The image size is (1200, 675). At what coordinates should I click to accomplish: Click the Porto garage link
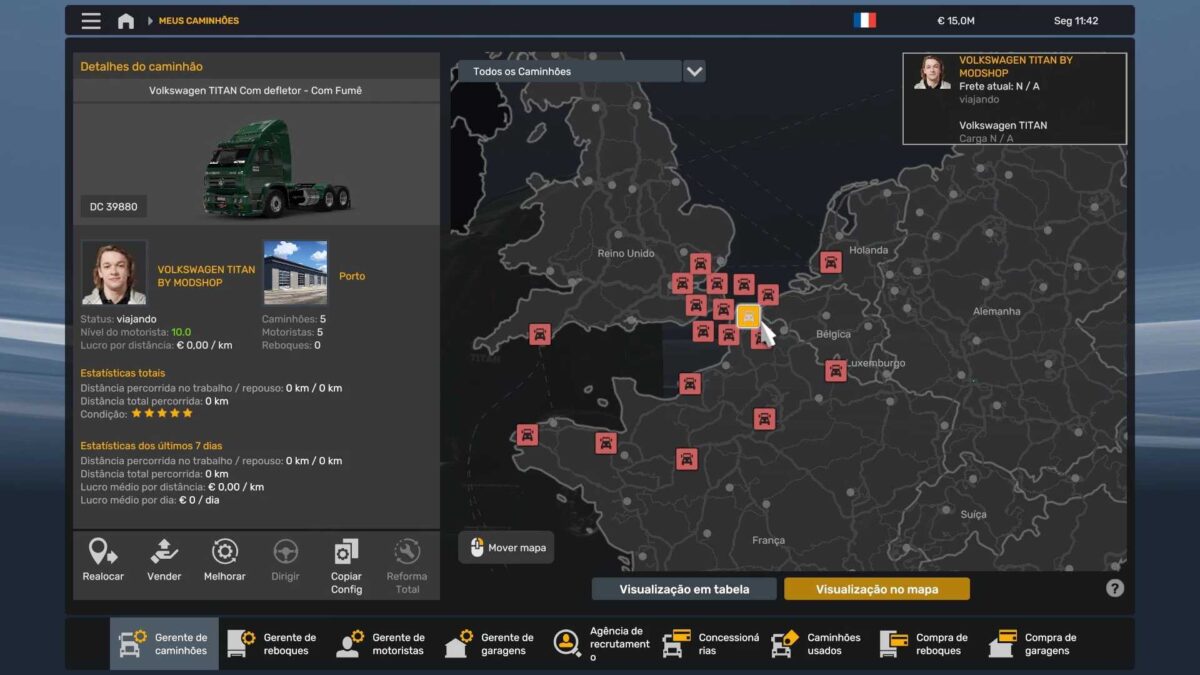point(352,276)
